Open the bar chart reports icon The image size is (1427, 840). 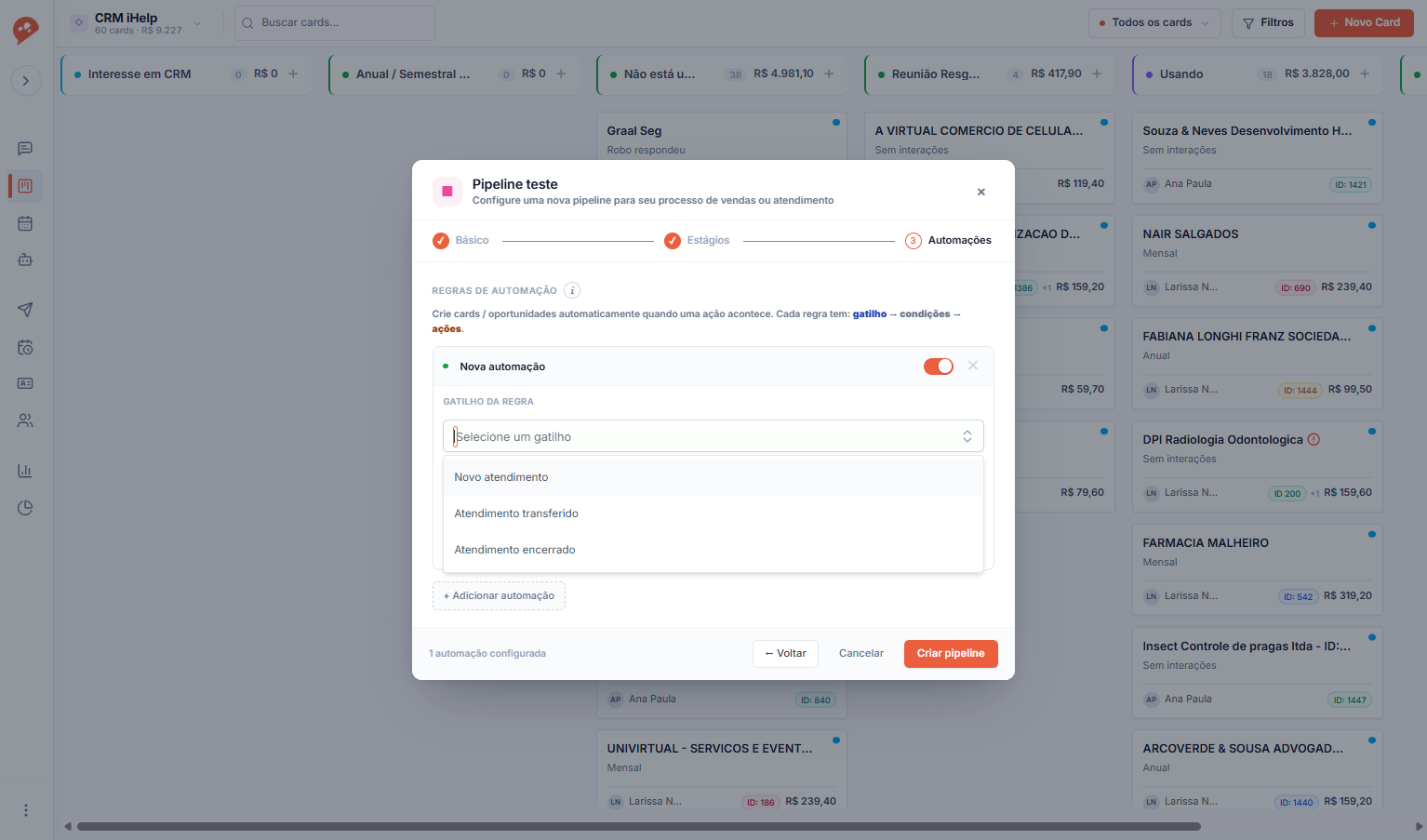click(25, 471)
